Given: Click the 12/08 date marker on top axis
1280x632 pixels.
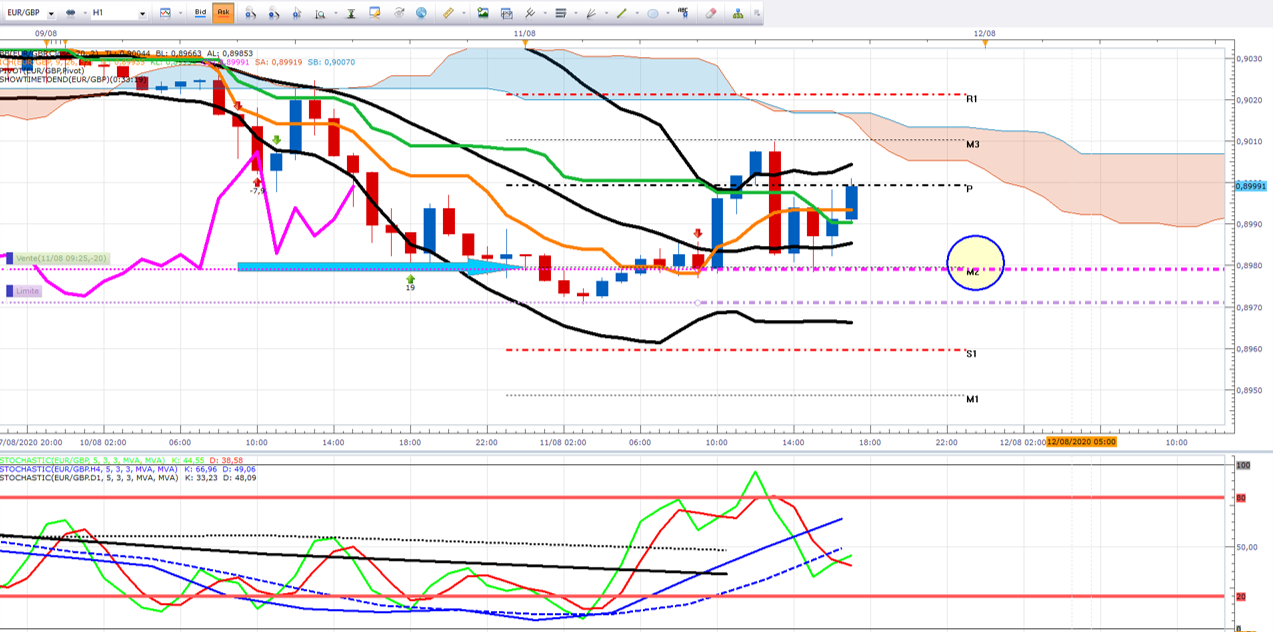Looking at the screenshot, I should pyautogui.click(x=986, y=33).
